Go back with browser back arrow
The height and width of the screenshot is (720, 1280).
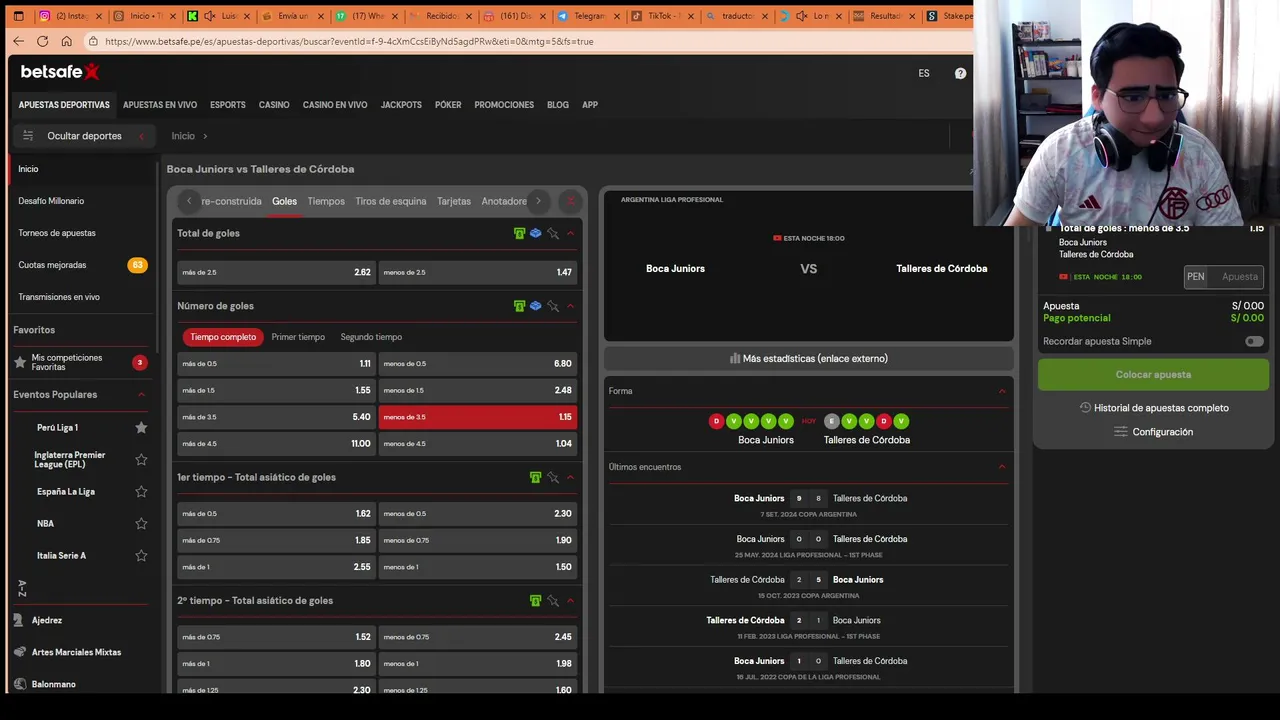(18, 41)
